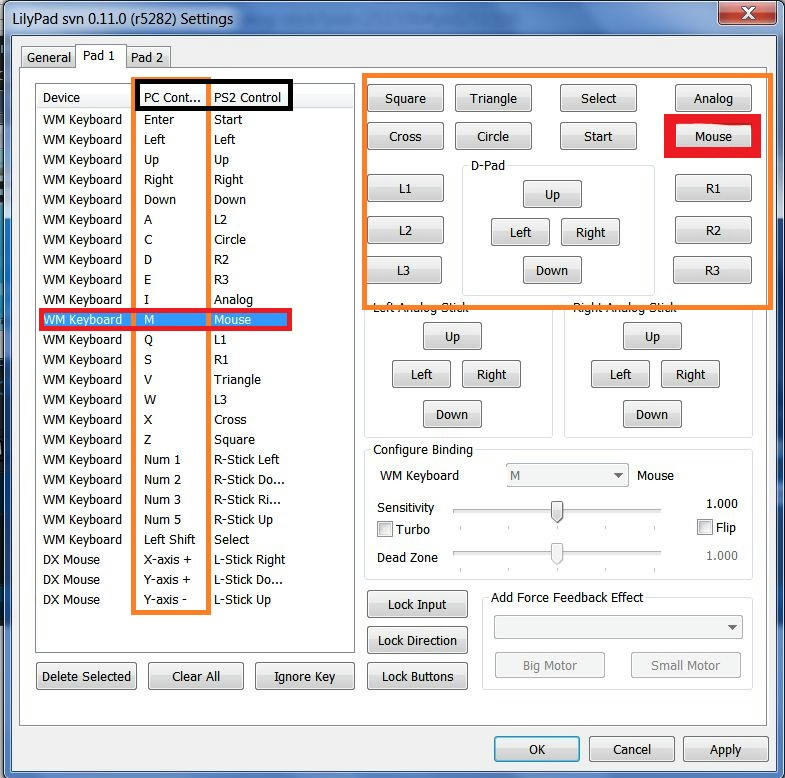Click D-Pad Down button
Image resolution: width=785 pixels, height=778 pixels.
[x=552, y=270]
